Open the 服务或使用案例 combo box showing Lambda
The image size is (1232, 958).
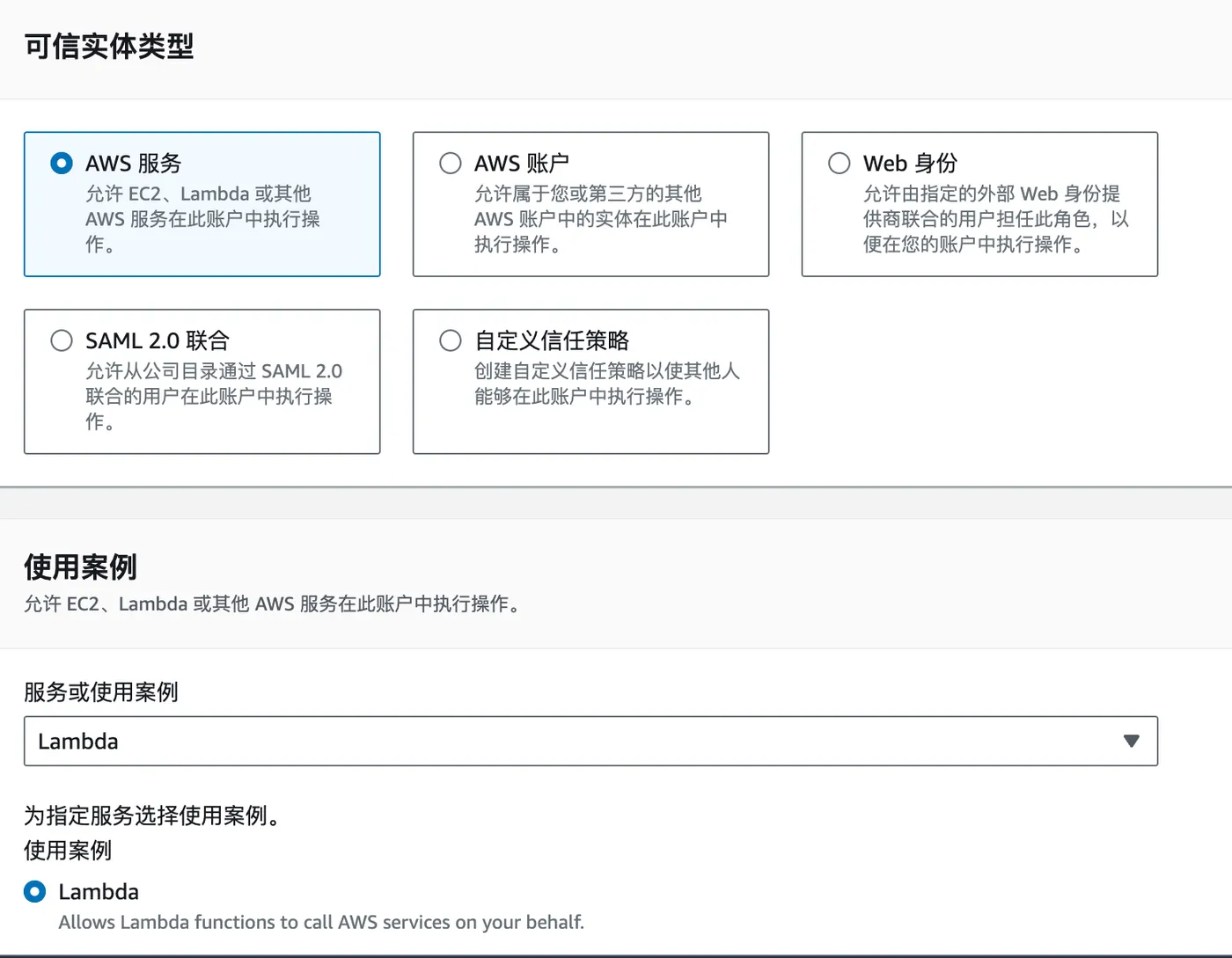tap(572, 742)
